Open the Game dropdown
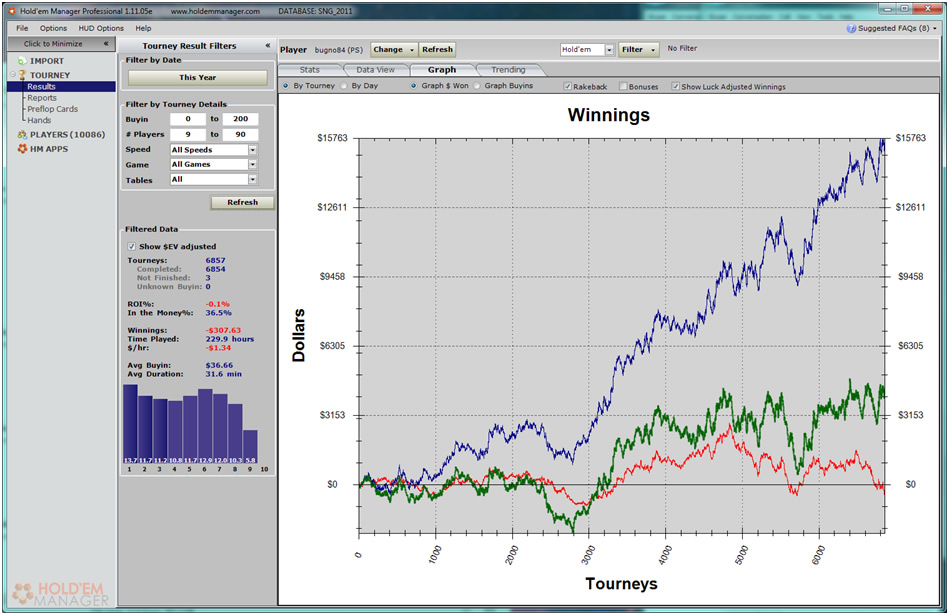 [x=252, y=164]
